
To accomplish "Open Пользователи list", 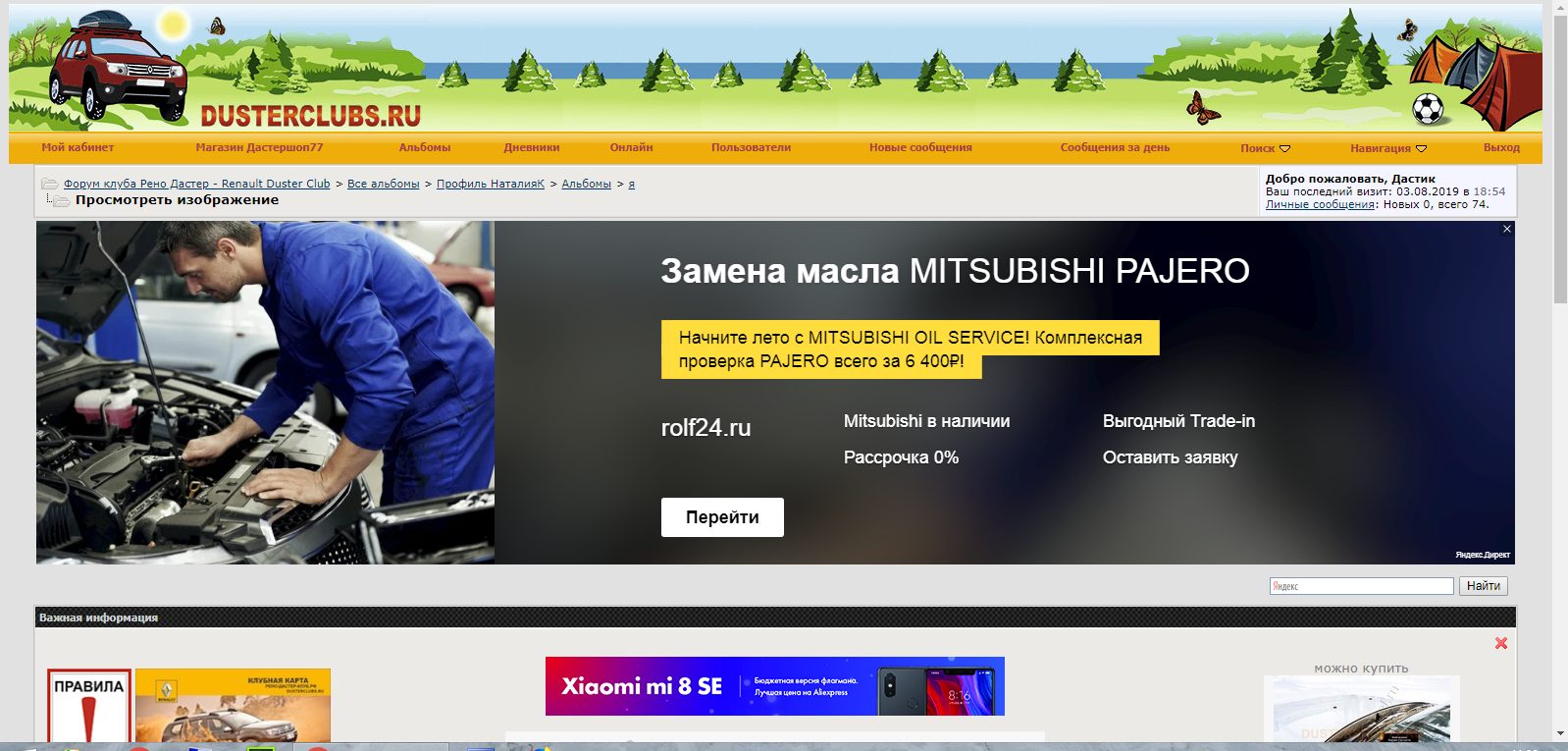I will pos(751,147).
